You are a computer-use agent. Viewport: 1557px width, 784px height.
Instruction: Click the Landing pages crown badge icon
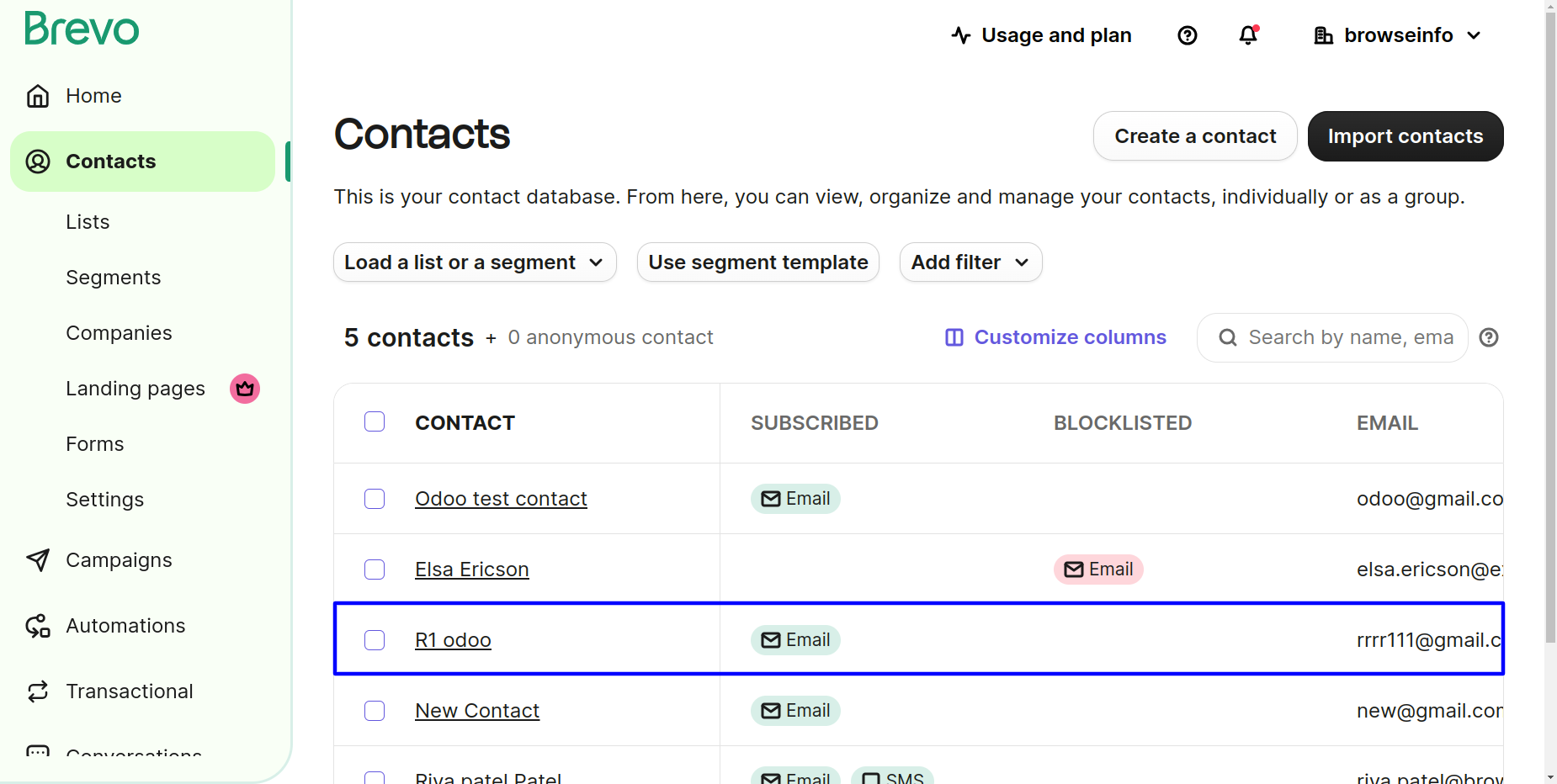[245, 389]
